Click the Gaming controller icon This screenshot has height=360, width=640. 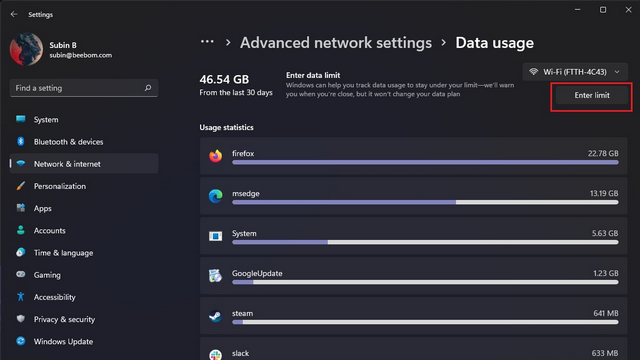point(20,274)
